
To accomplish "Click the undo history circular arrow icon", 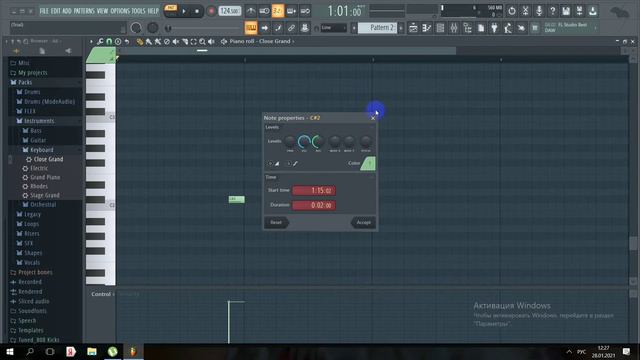I will click(512, 11).
